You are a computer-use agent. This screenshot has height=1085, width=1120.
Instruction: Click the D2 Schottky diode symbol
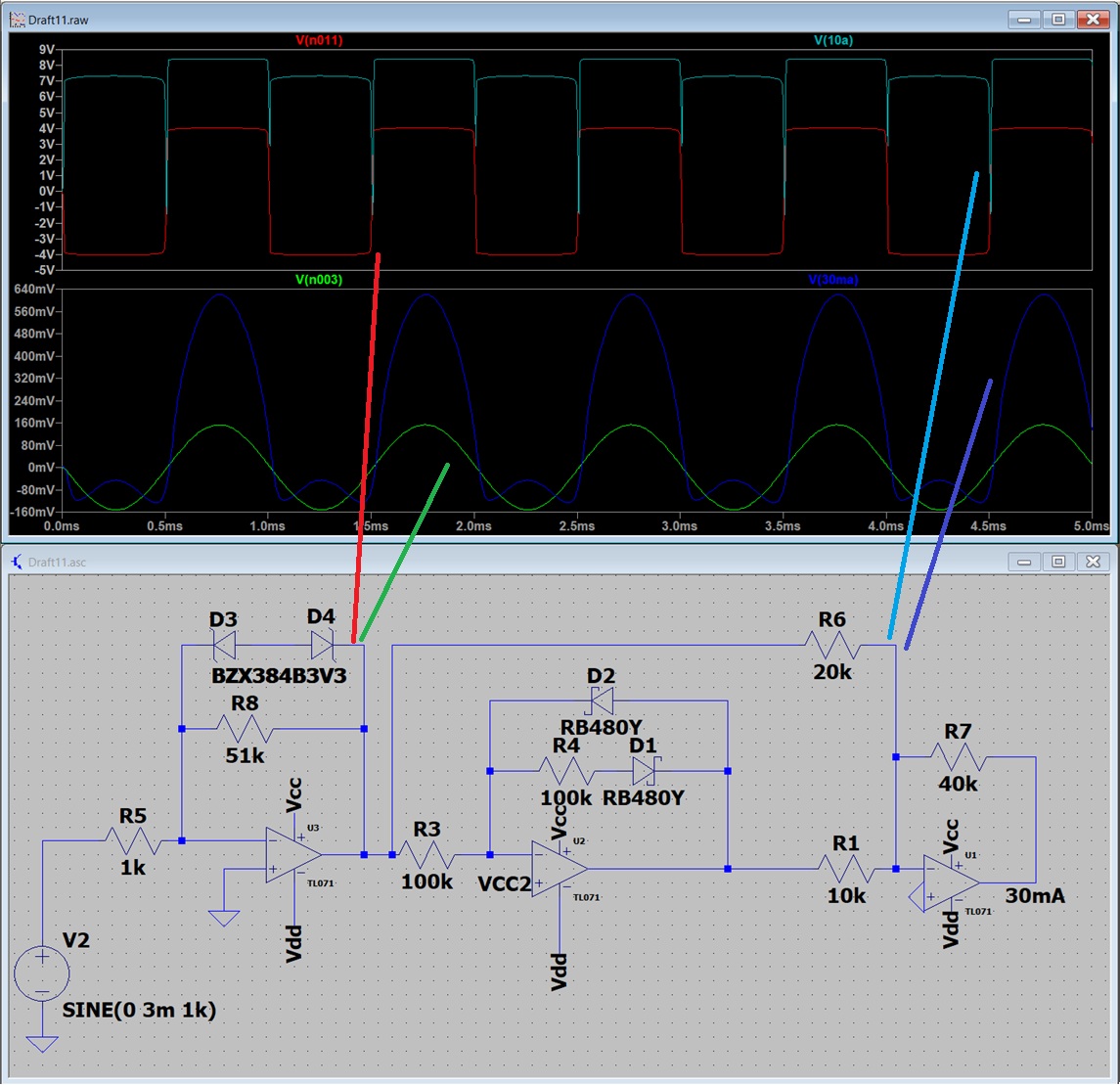(x=600, y=701)
